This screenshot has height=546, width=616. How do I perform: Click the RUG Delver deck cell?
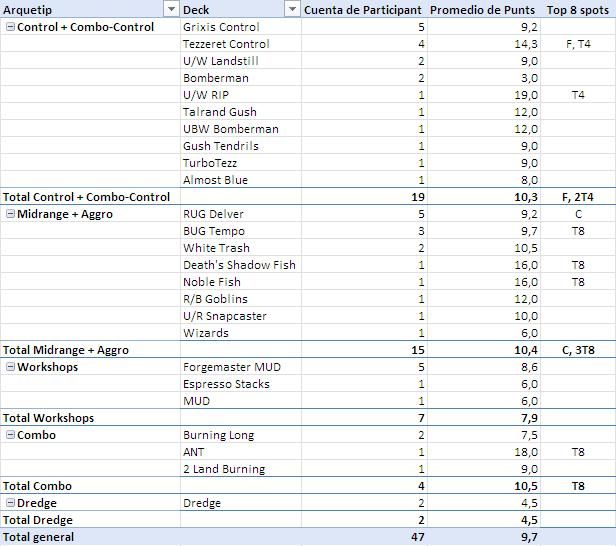[213, 214]
